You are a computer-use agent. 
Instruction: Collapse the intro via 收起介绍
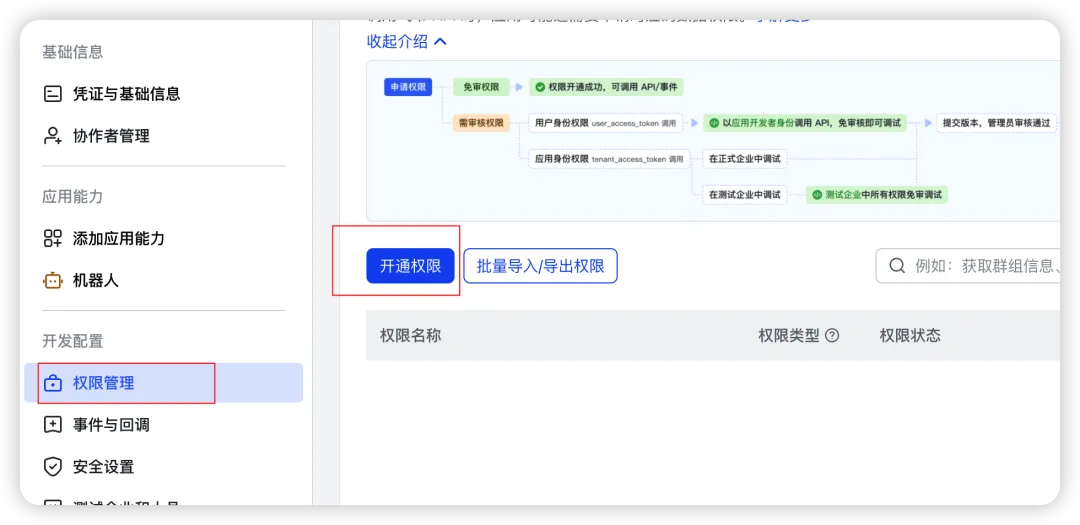coord(407,41)
